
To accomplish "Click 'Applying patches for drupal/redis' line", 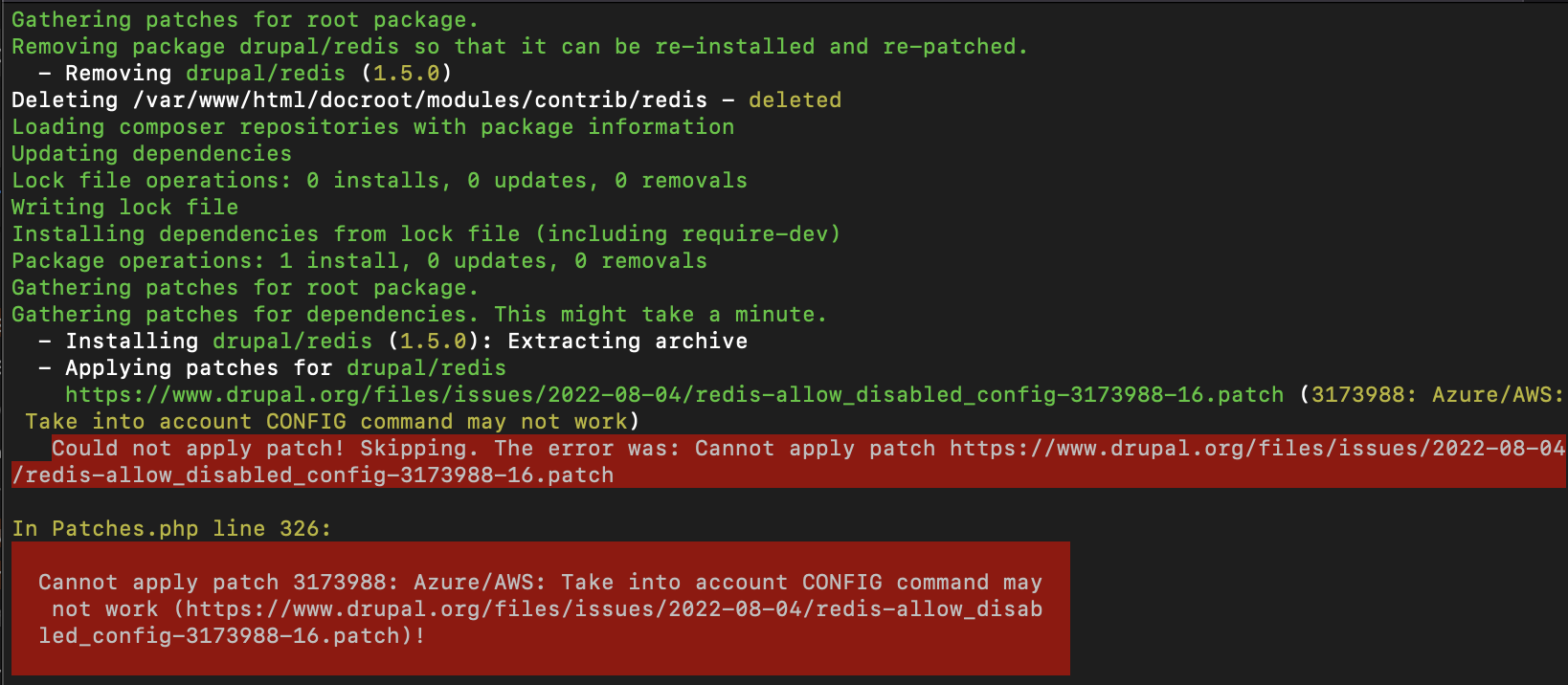I will tap(272, 368).
